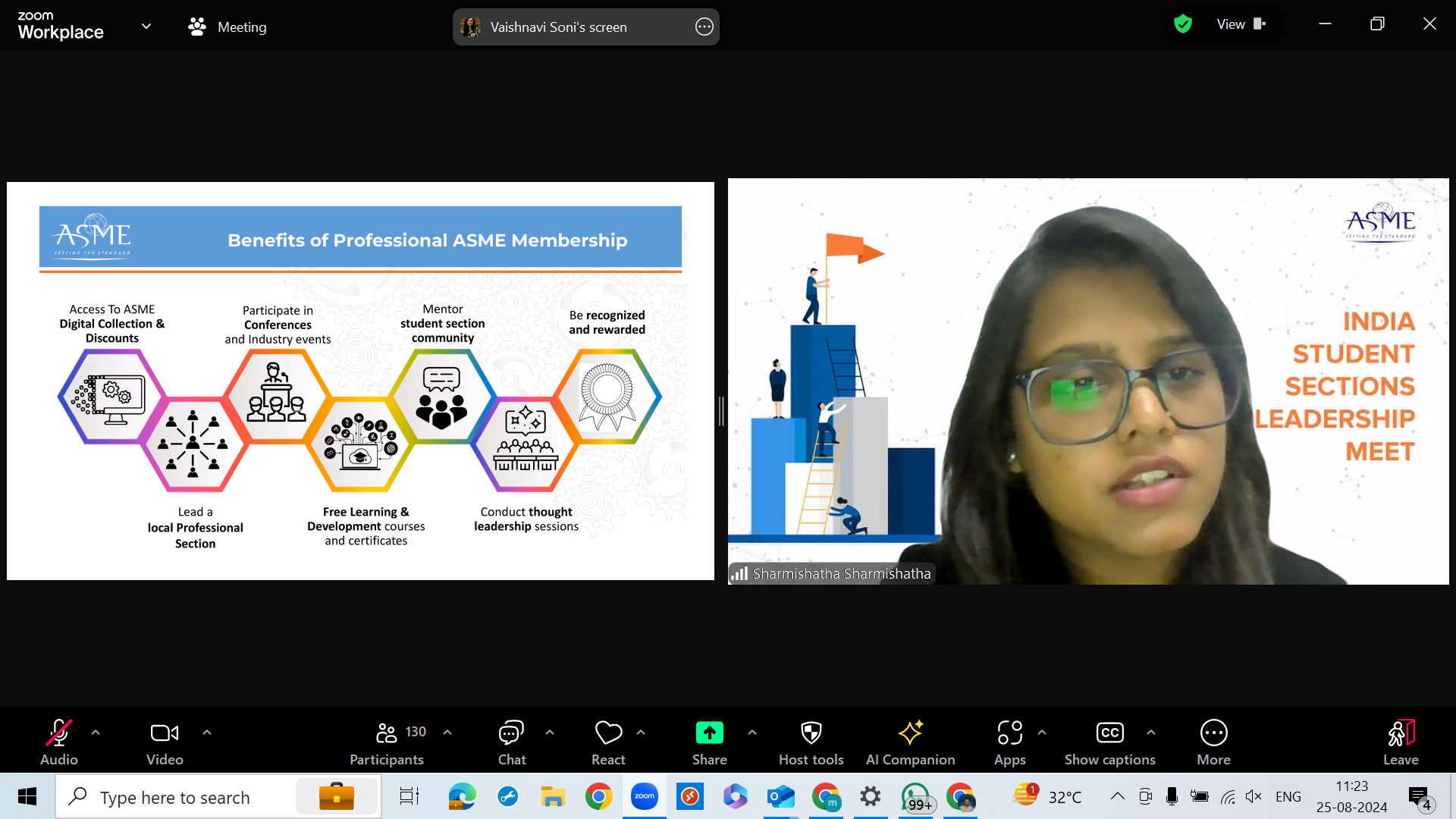Viewport: 1456px width, 819px height.
Task: Open the Windows Start menu
Action: [27, 797]
